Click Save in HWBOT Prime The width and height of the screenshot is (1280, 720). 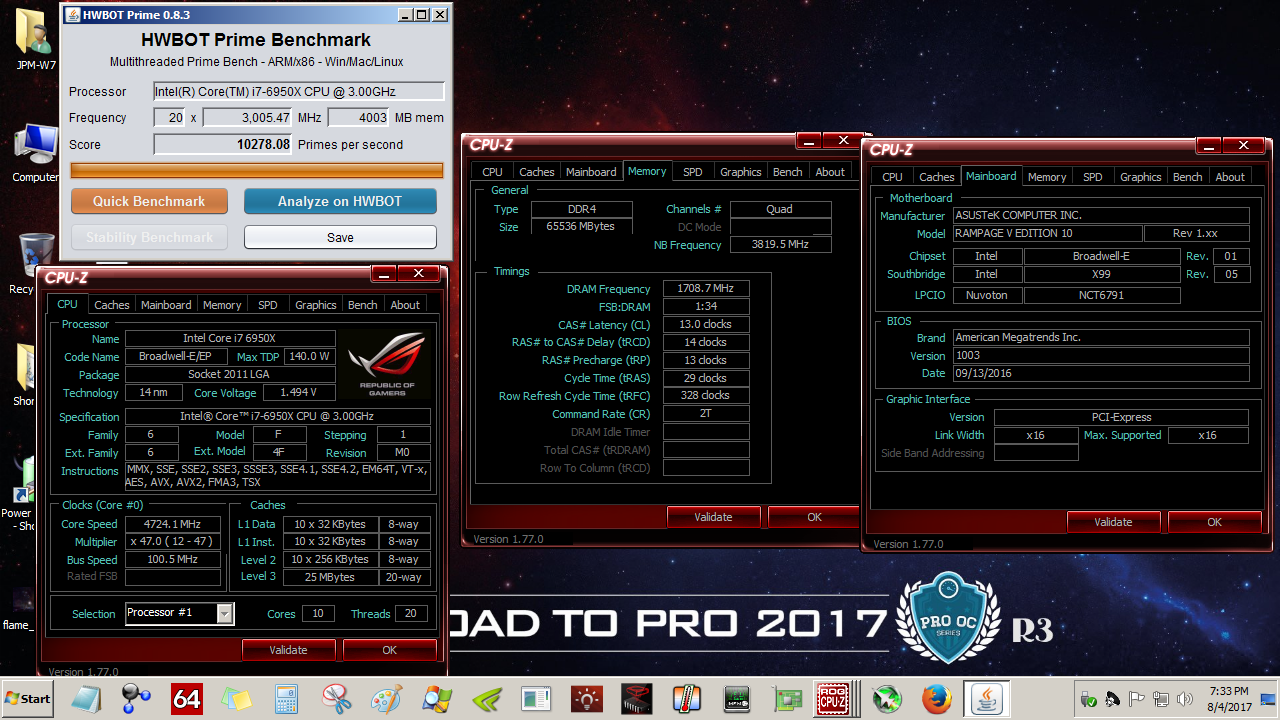point(340,237)
